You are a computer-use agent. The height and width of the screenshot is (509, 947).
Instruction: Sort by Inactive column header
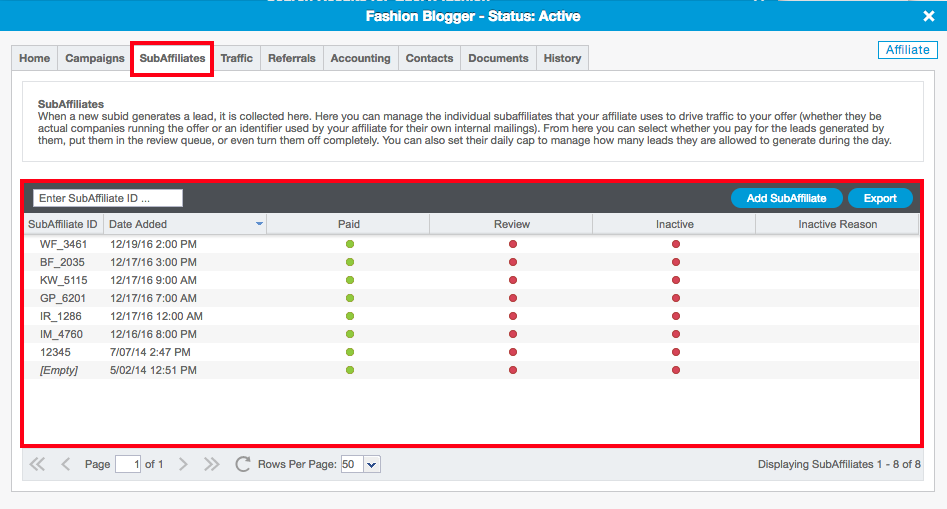click(675, 224)
